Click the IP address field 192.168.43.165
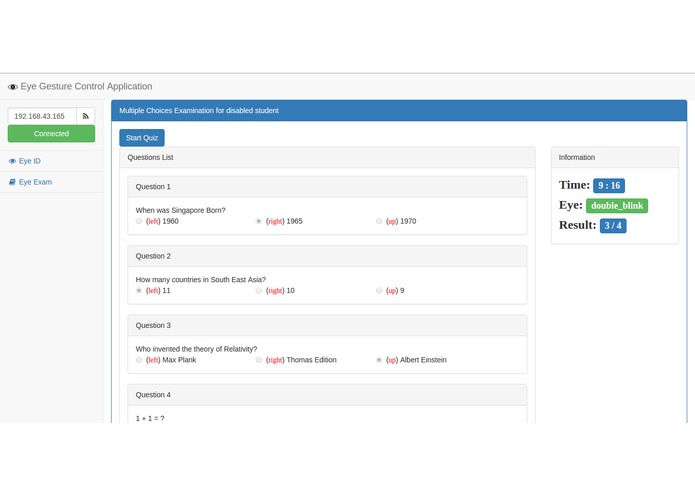This screenshot has height=494, width=695. click(42, 116)
